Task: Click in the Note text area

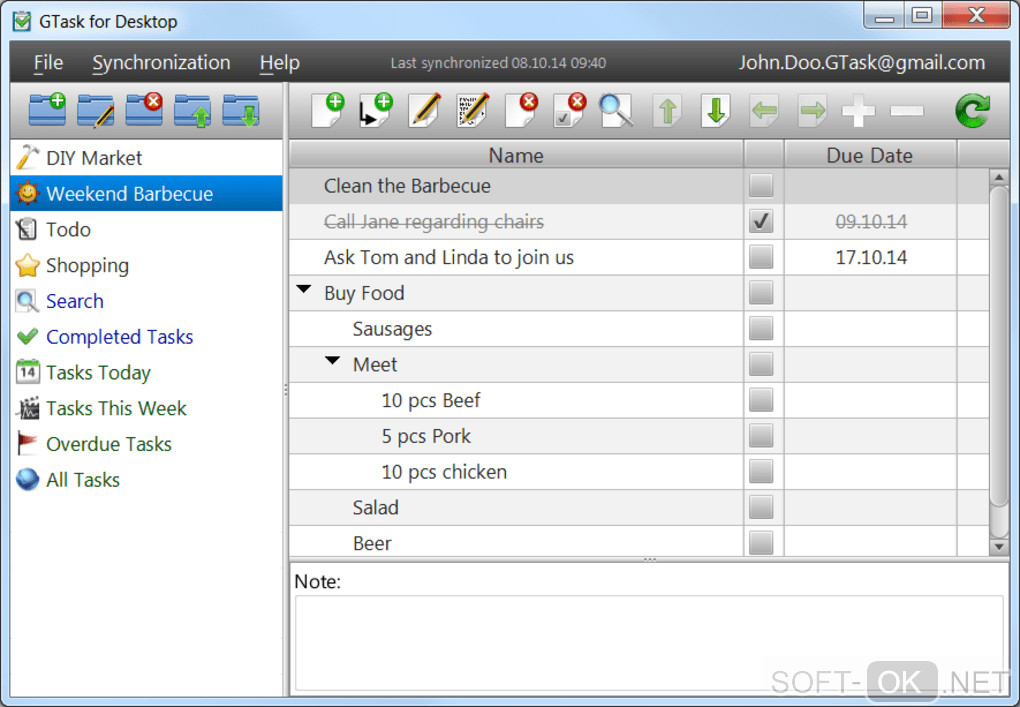Action: pyautogui.click(x=649, y=643)
